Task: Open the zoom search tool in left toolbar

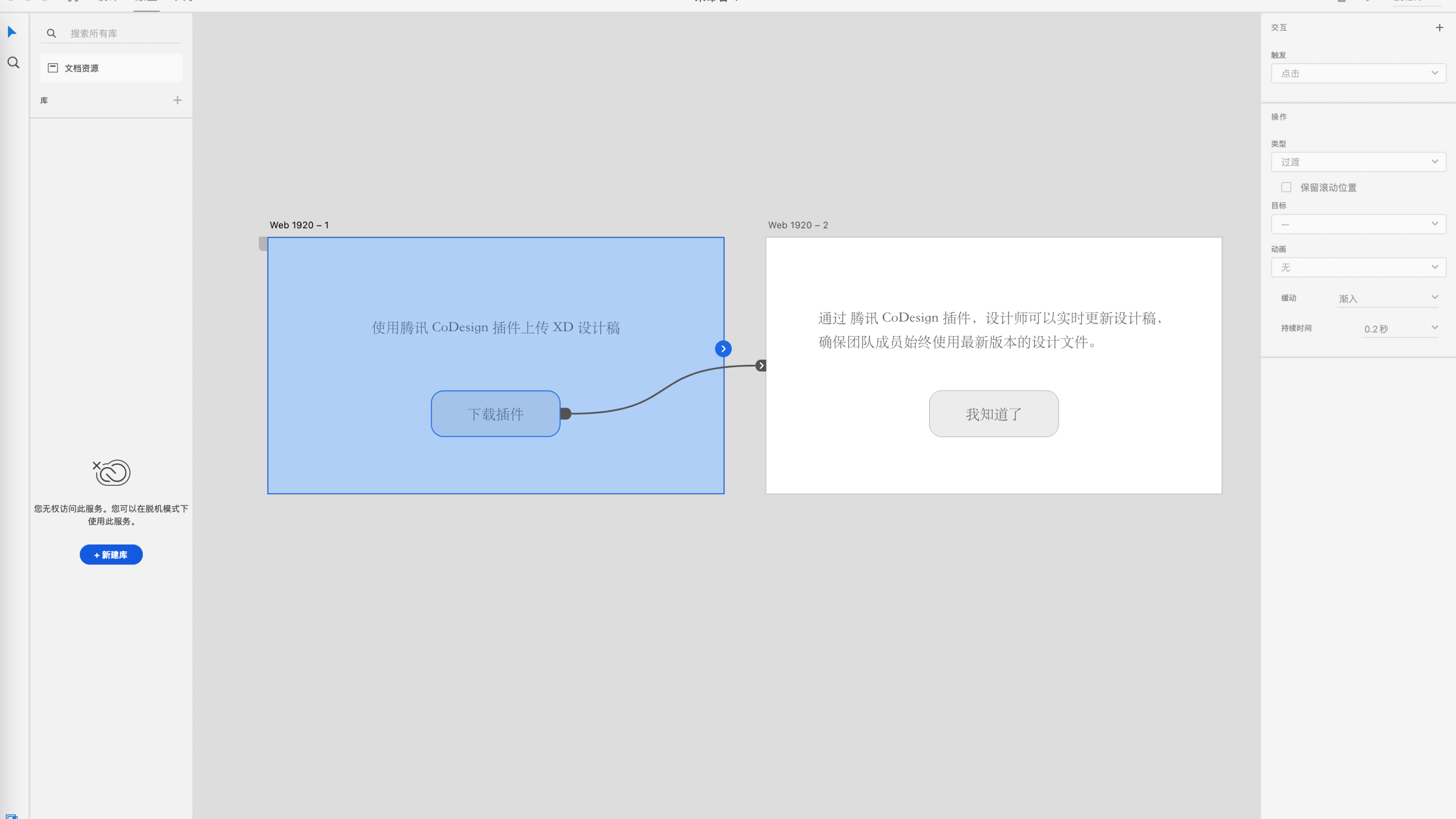Action: click(x=13, y=63)
